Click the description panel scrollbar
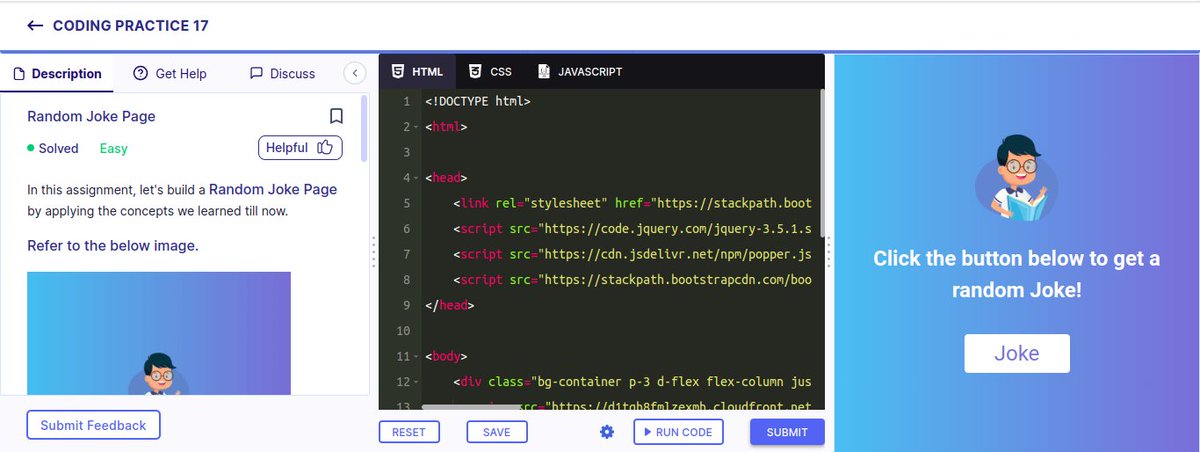 point(365,128)
